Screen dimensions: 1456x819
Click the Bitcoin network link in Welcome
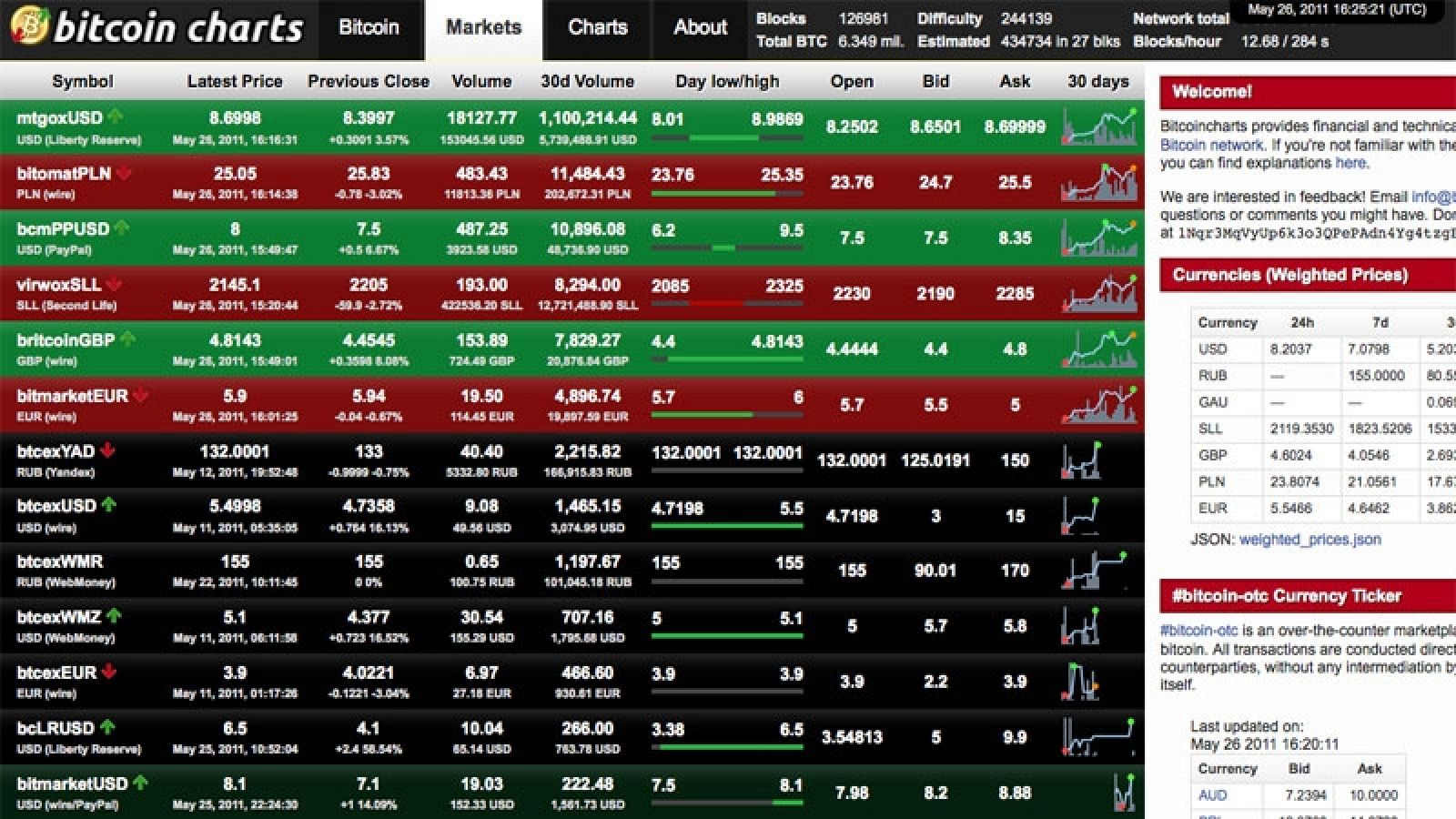1211,146
